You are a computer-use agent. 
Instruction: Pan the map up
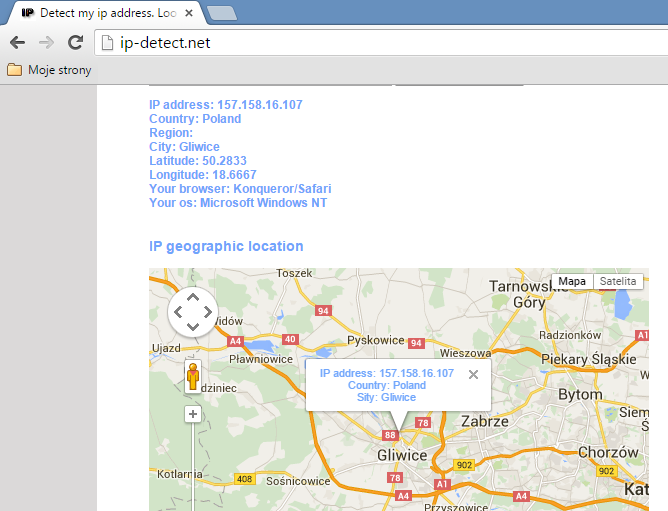coord(193,297)
